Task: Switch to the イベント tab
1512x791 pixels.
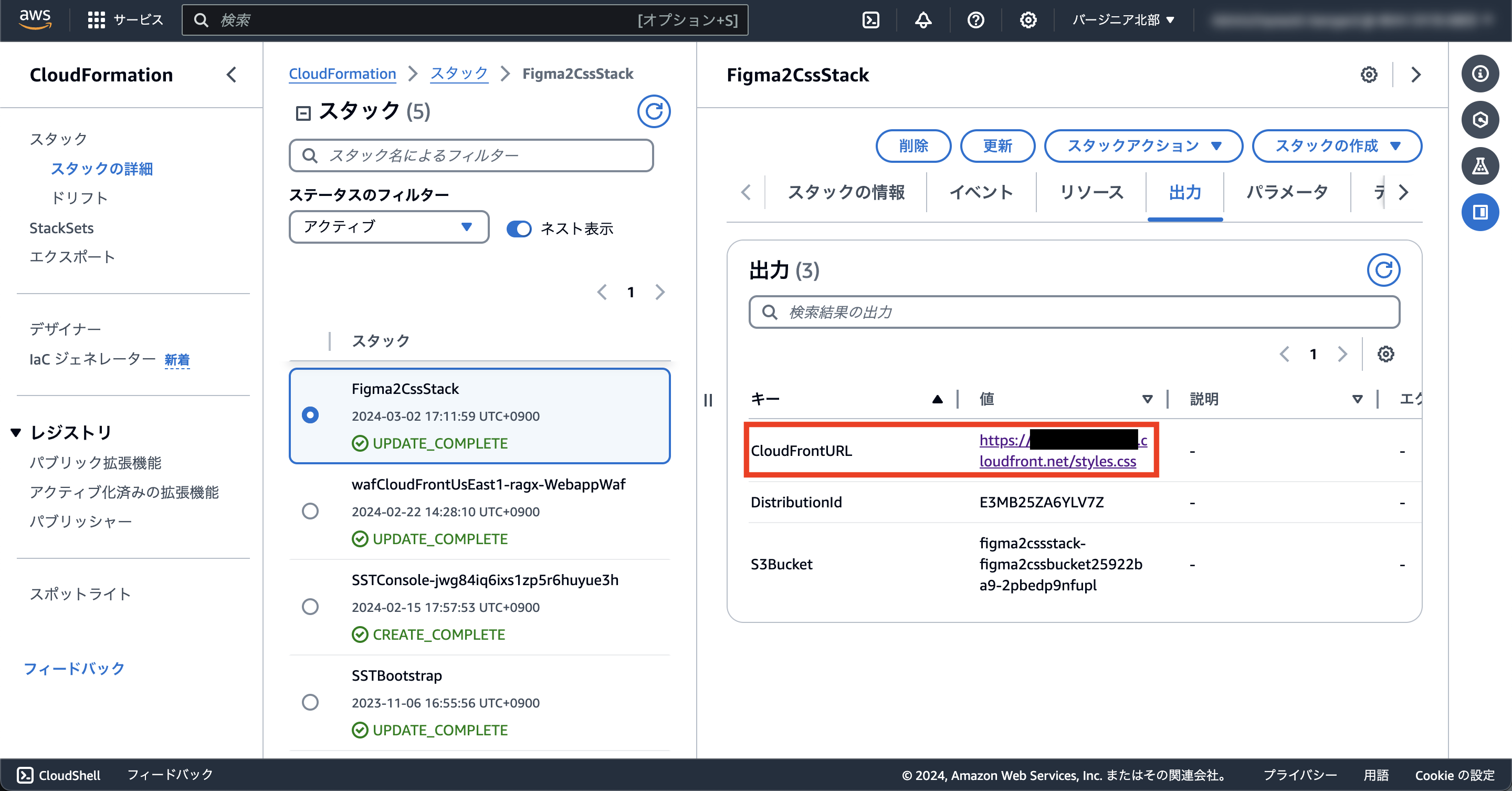Action: pos(981,193)
